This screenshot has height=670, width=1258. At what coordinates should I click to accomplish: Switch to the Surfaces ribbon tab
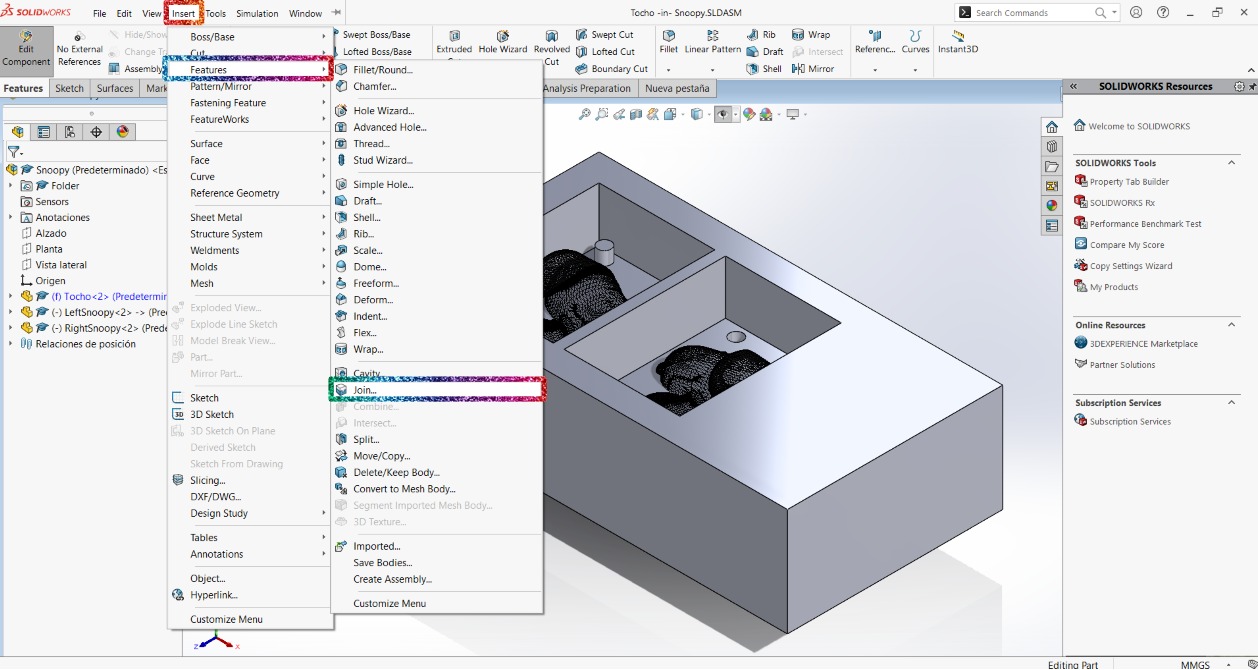pos(115,88)
